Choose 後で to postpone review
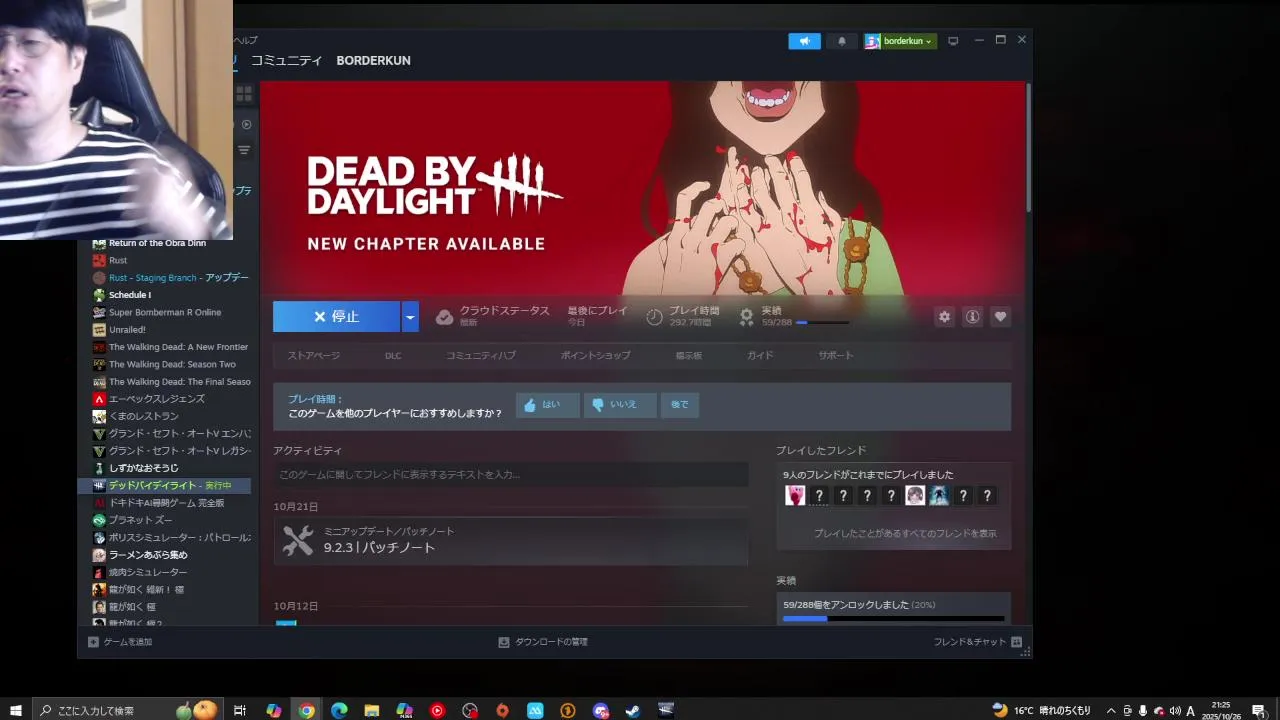 tap(680, 405)
